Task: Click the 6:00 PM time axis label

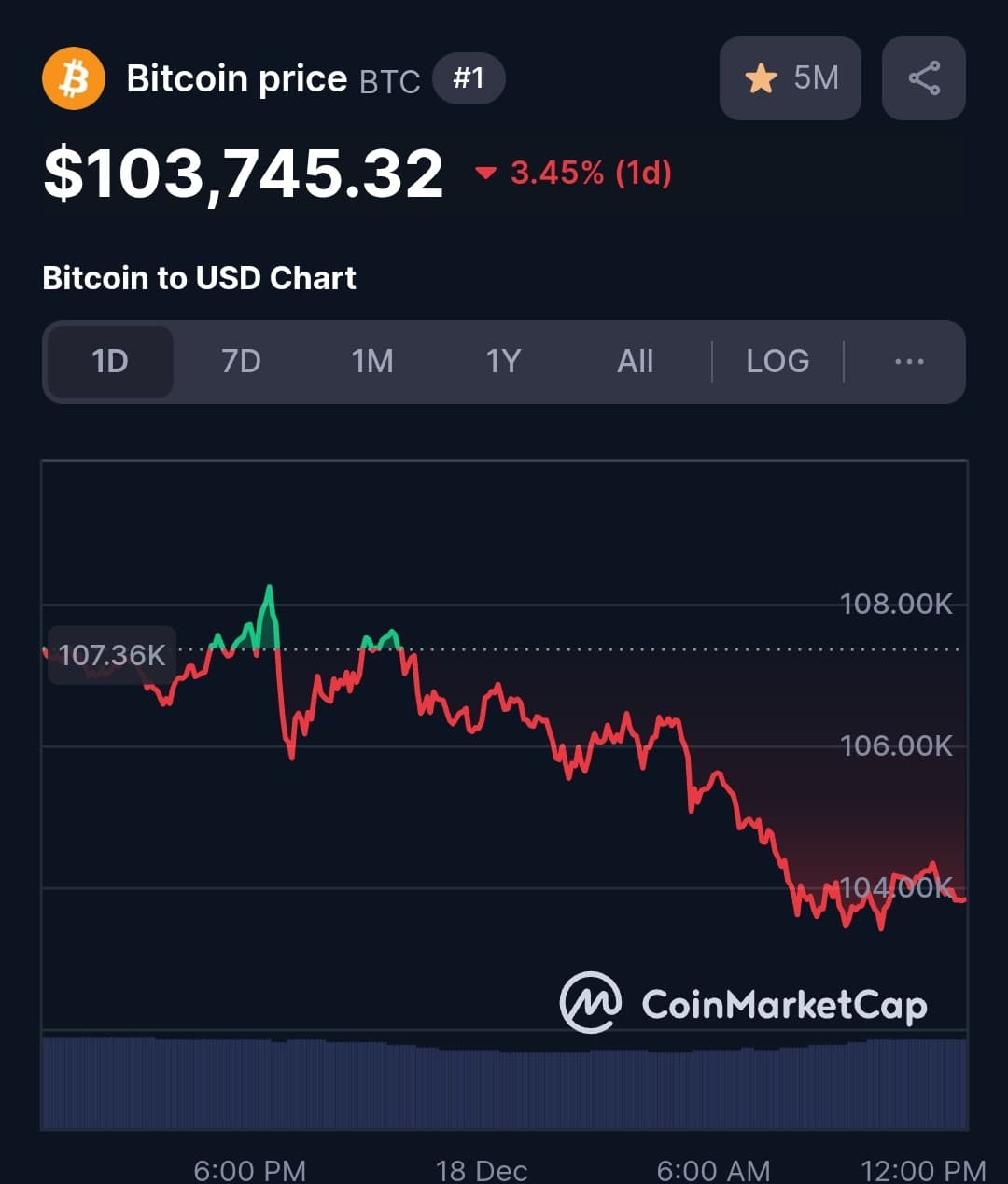Action: pyautogui.click(x=249, y=1170)
